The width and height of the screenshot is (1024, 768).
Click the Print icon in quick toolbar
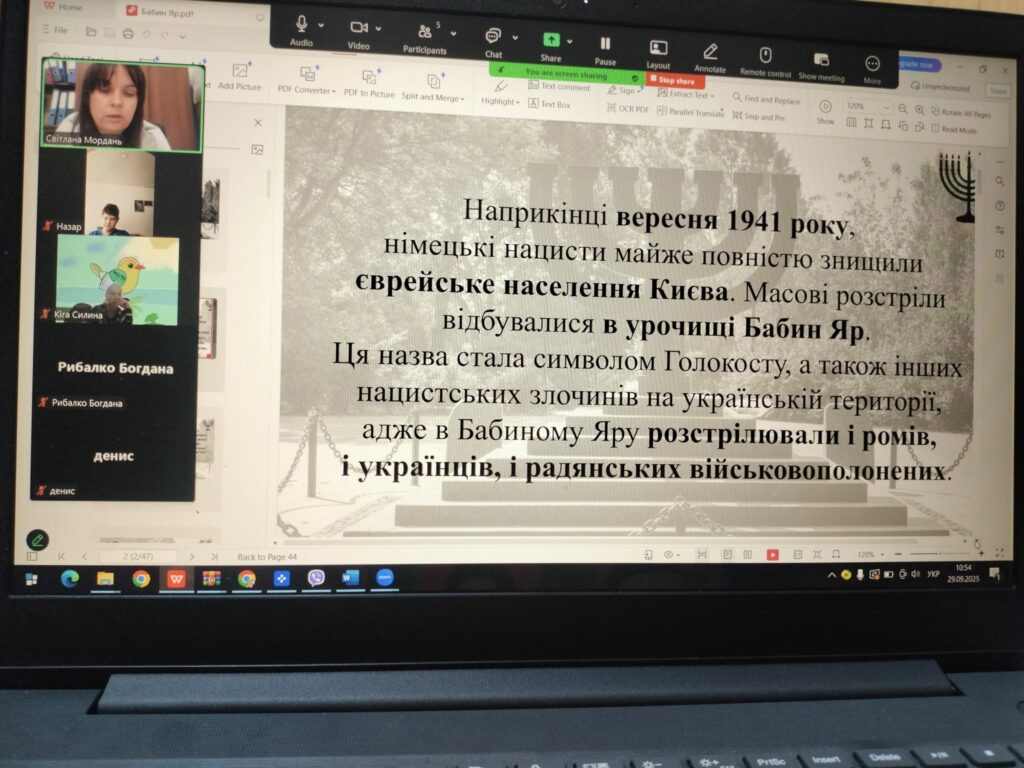[128, 33]
